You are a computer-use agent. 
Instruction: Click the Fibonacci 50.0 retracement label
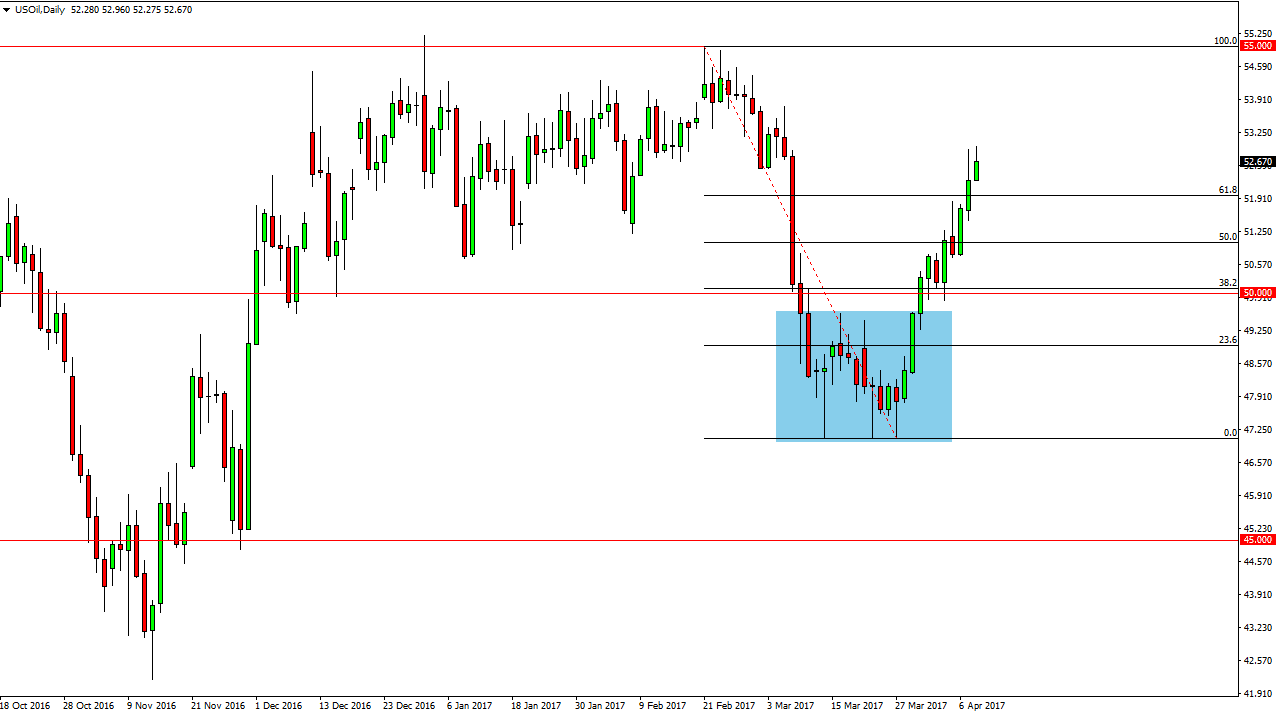pos(1227,236)
